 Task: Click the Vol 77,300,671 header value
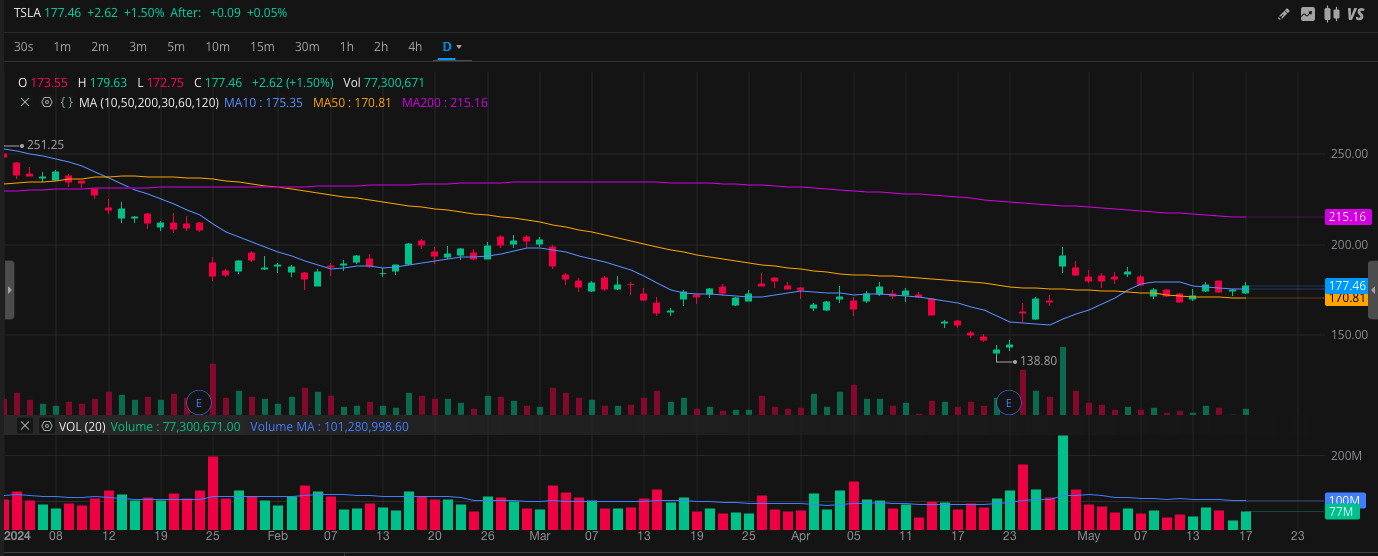(x=384, y=82)
